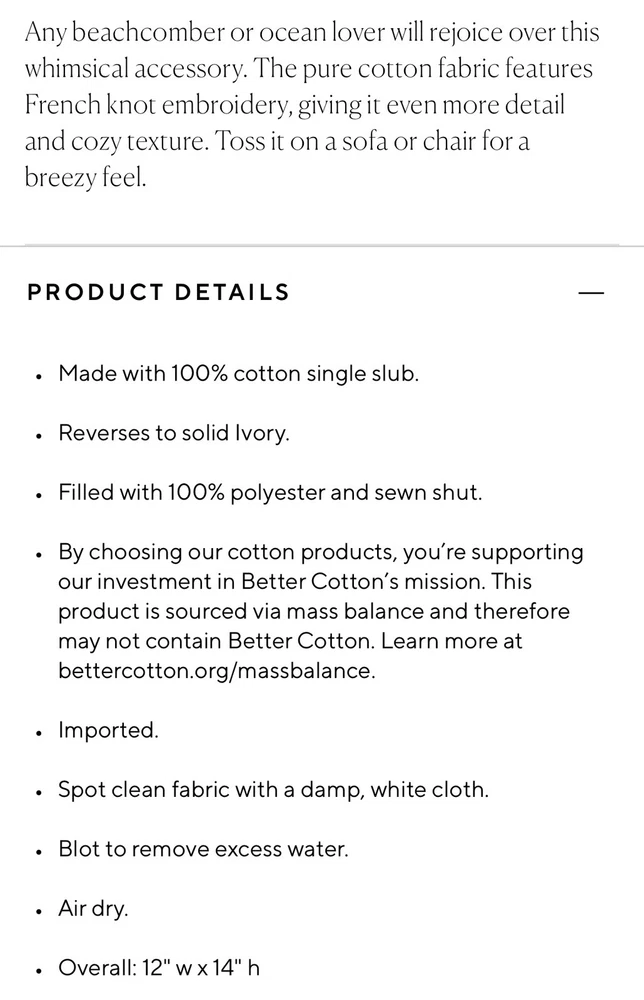Click "Spot clean fabric with a damp, white cloth"
The image size is (644, 1000).
pos(273,790)
